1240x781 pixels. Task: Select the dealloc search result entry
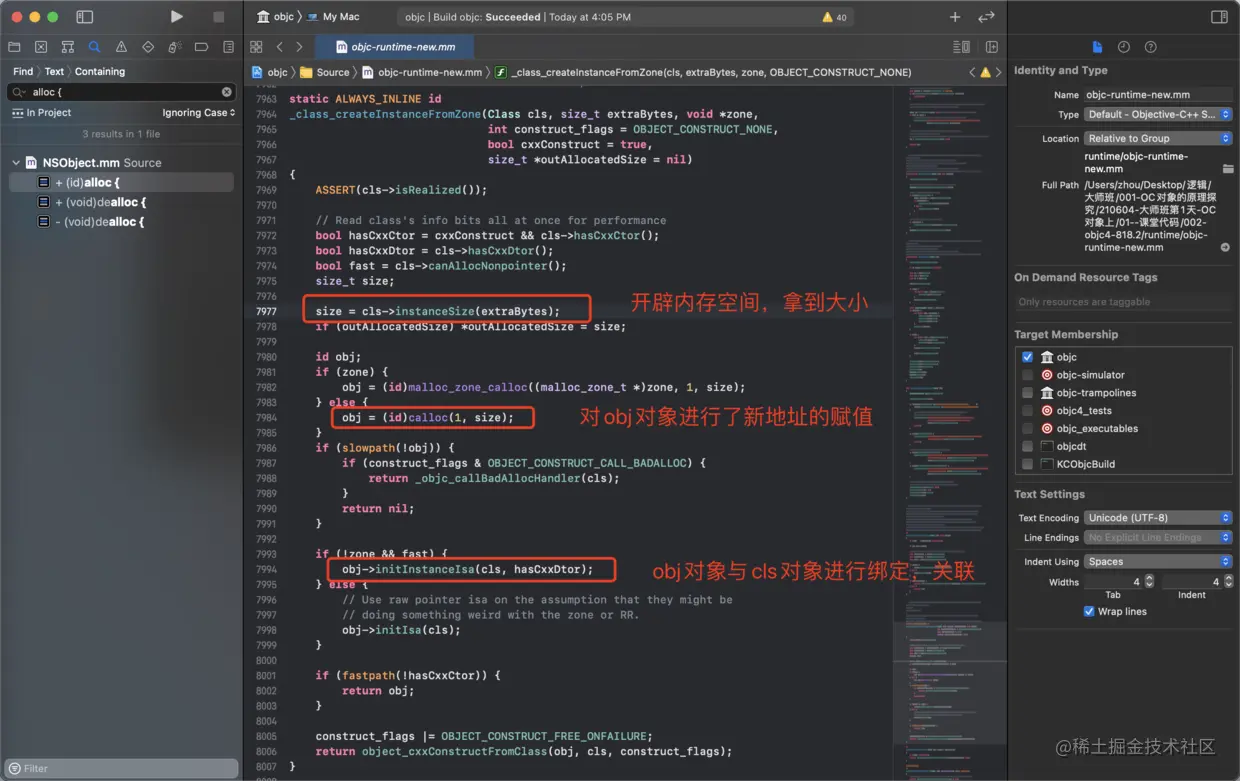coord(106,202)
